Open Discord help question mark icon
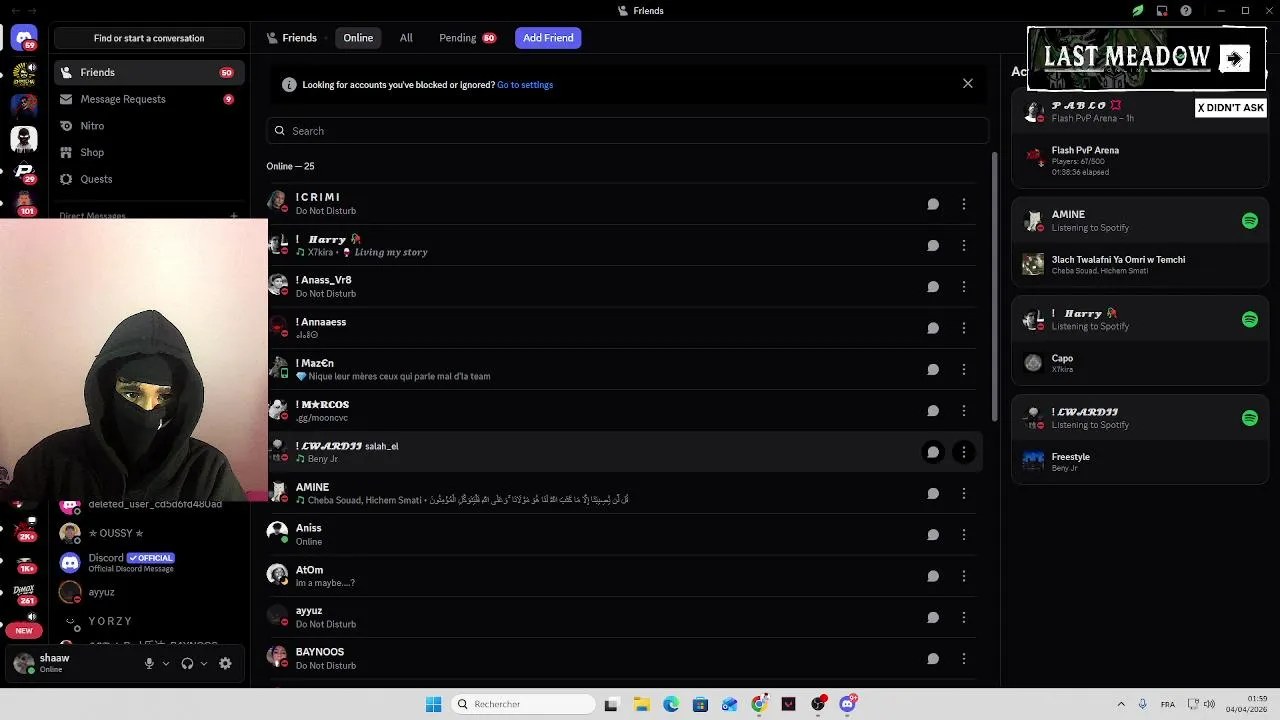This screenshot has width=1280, height=720. (x=1186, y=11)
